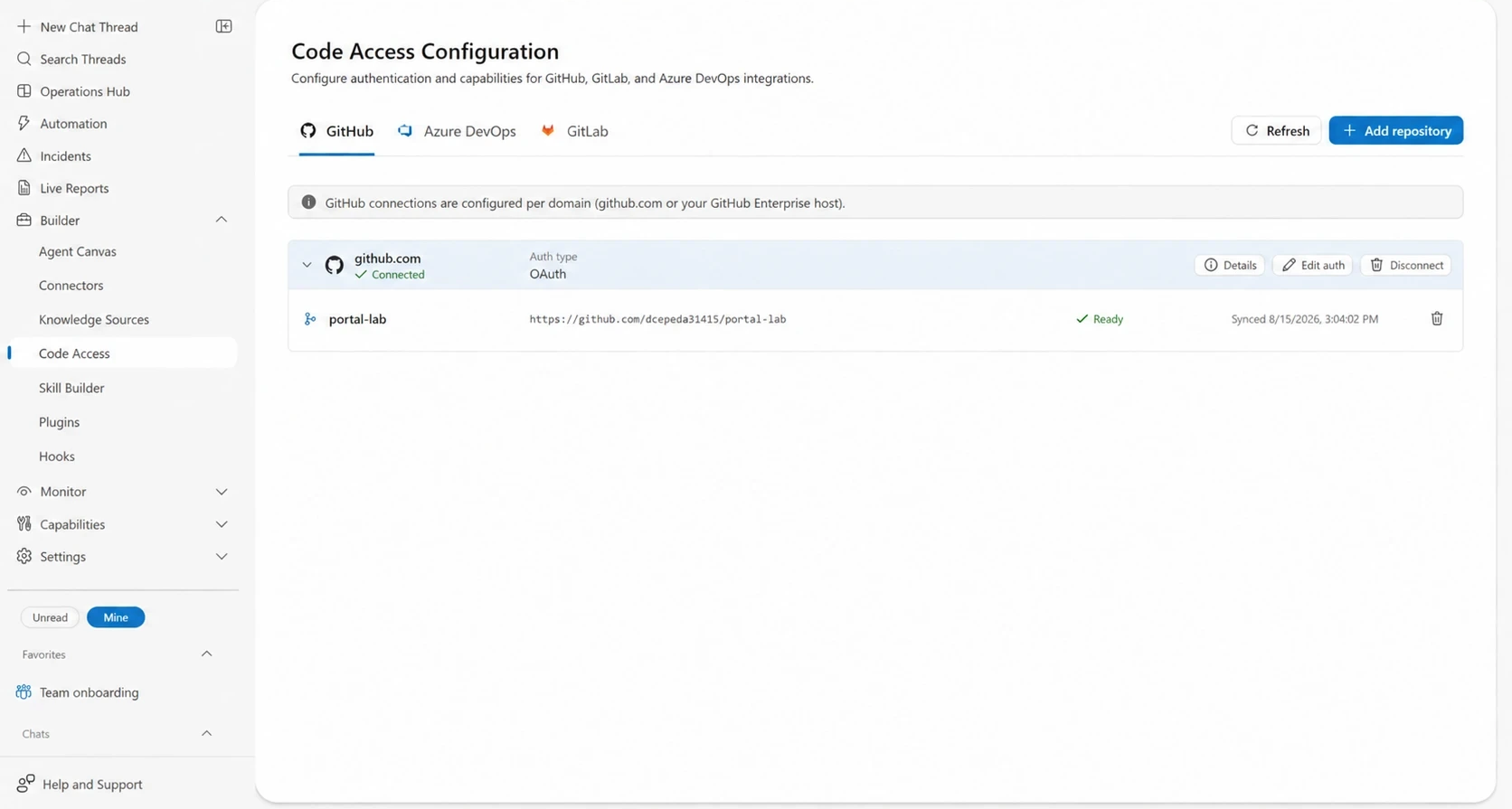Open Knowledge Sources in Builder menu
The height and width of the screenshot is (809, 1512).
[x=94, y=319]
